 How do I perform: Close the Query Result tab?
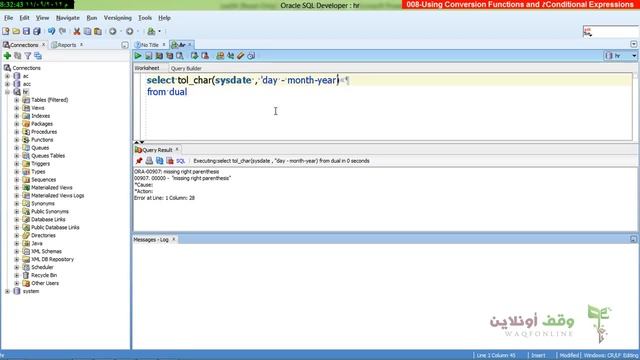(x=177, y=149)
